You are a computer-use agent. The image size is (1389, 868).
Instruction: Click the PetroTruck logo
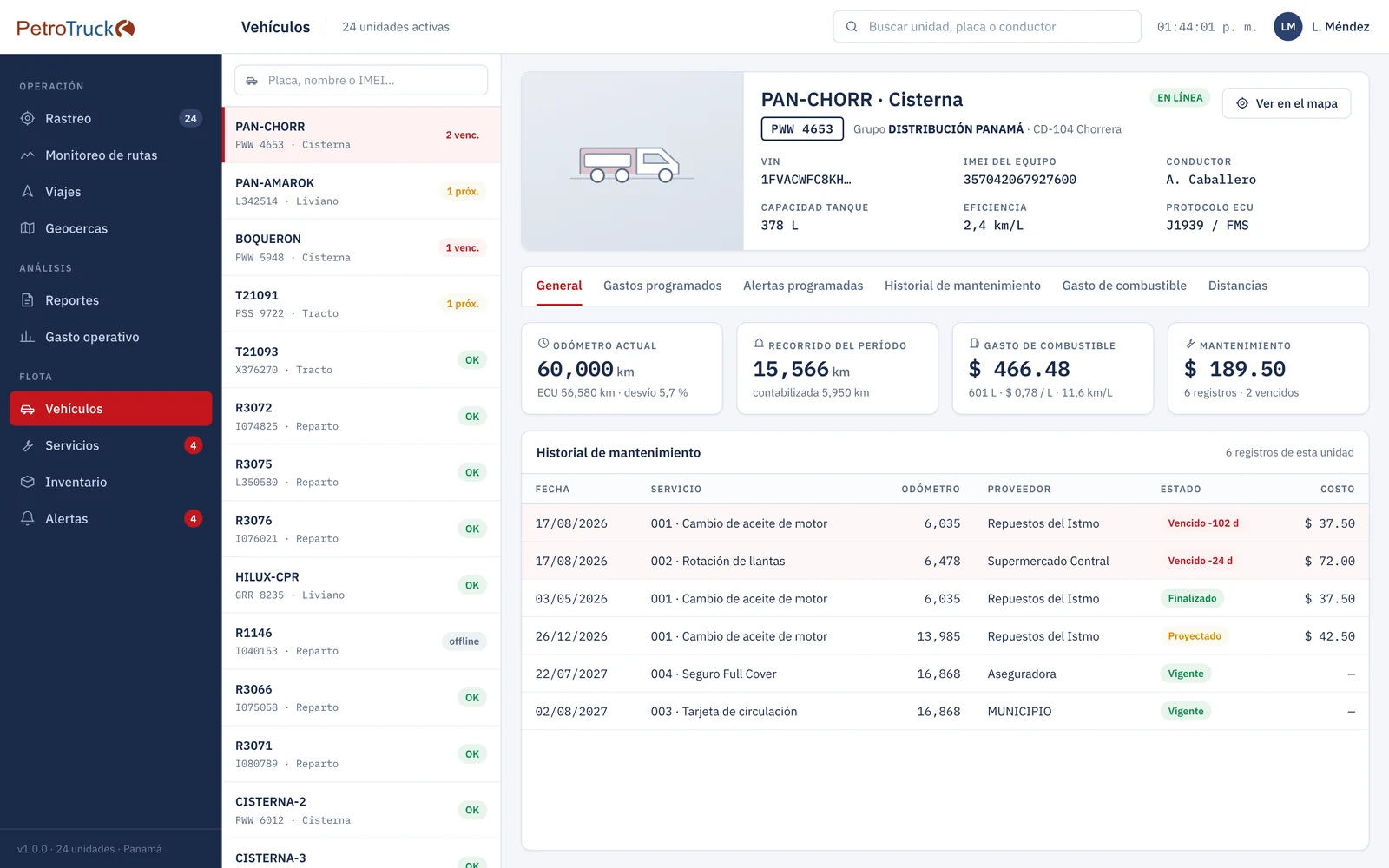[x=76, y=28]
